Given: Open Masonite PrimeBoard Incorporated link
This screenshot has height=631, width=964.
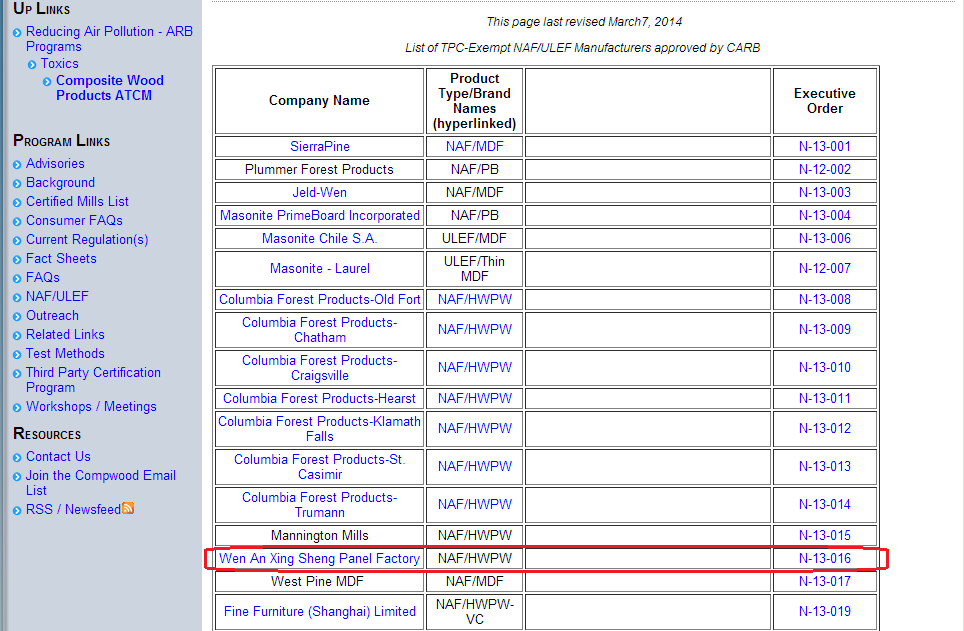Looking at the screenshot, I should [320, 215].
